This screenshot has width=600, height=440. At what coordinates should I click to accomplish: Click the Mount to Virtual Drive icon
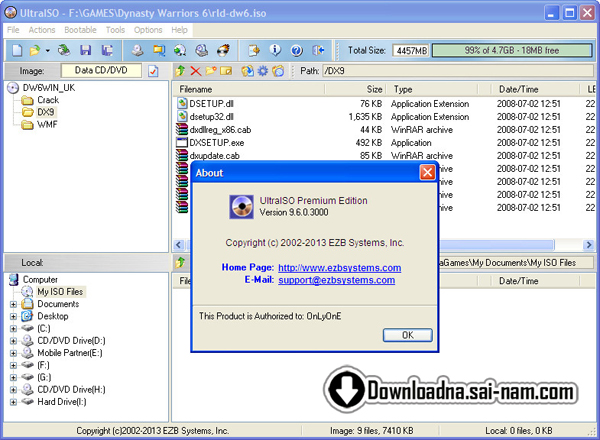(x=202, y=50)
